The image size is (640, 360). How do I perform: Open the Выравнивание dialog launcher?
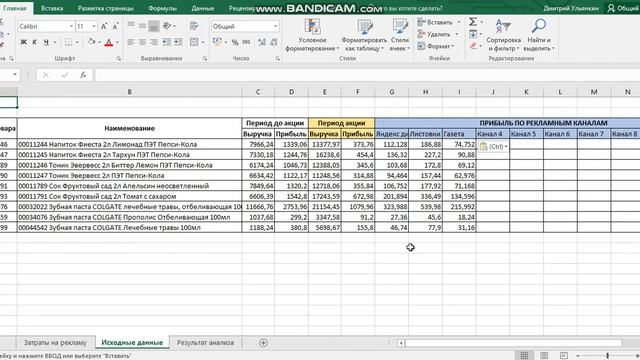tap(205, 59)
